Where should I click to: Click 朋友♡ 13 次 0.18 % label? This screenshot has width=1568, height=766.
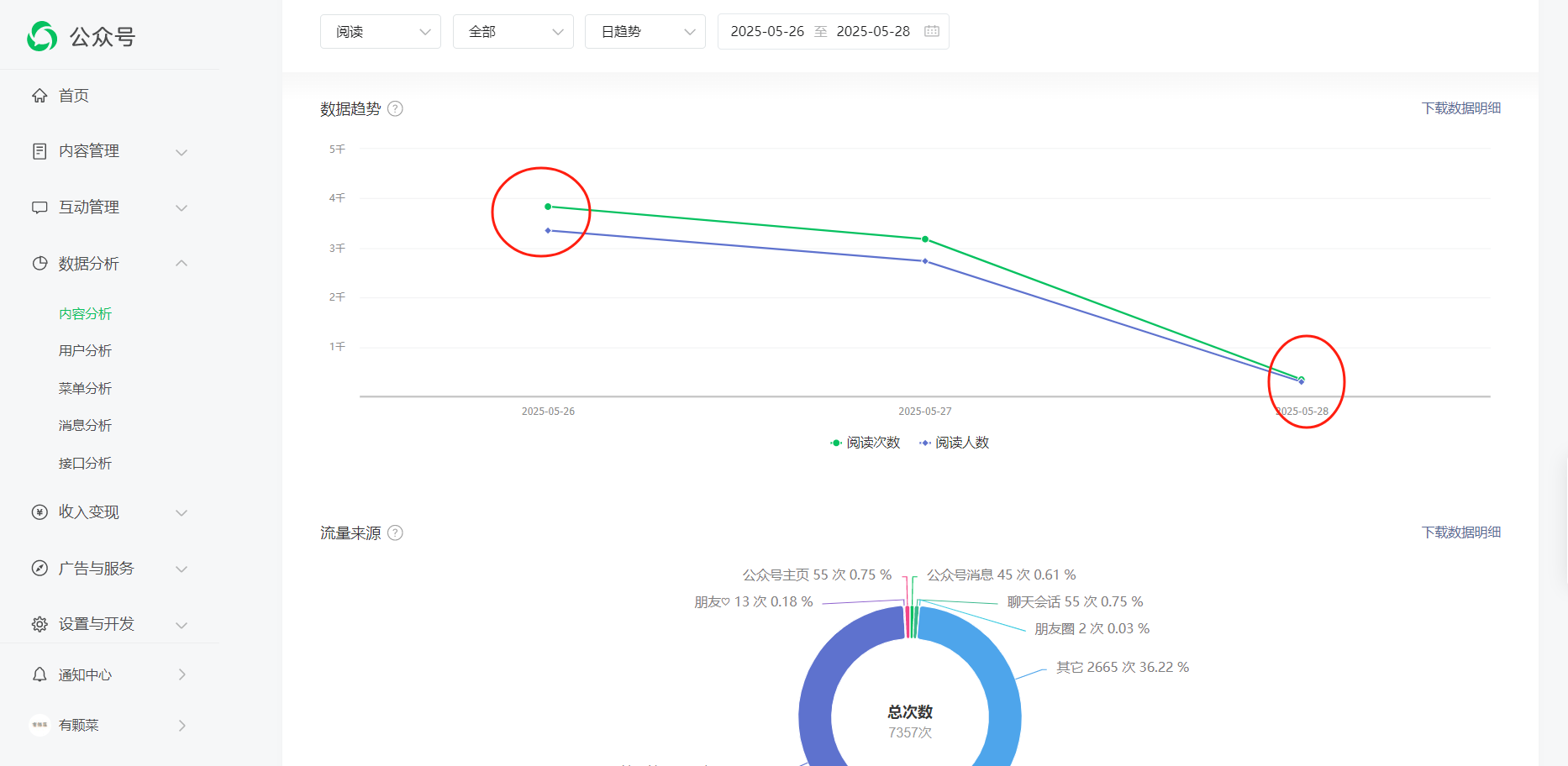tap(753, 601)
